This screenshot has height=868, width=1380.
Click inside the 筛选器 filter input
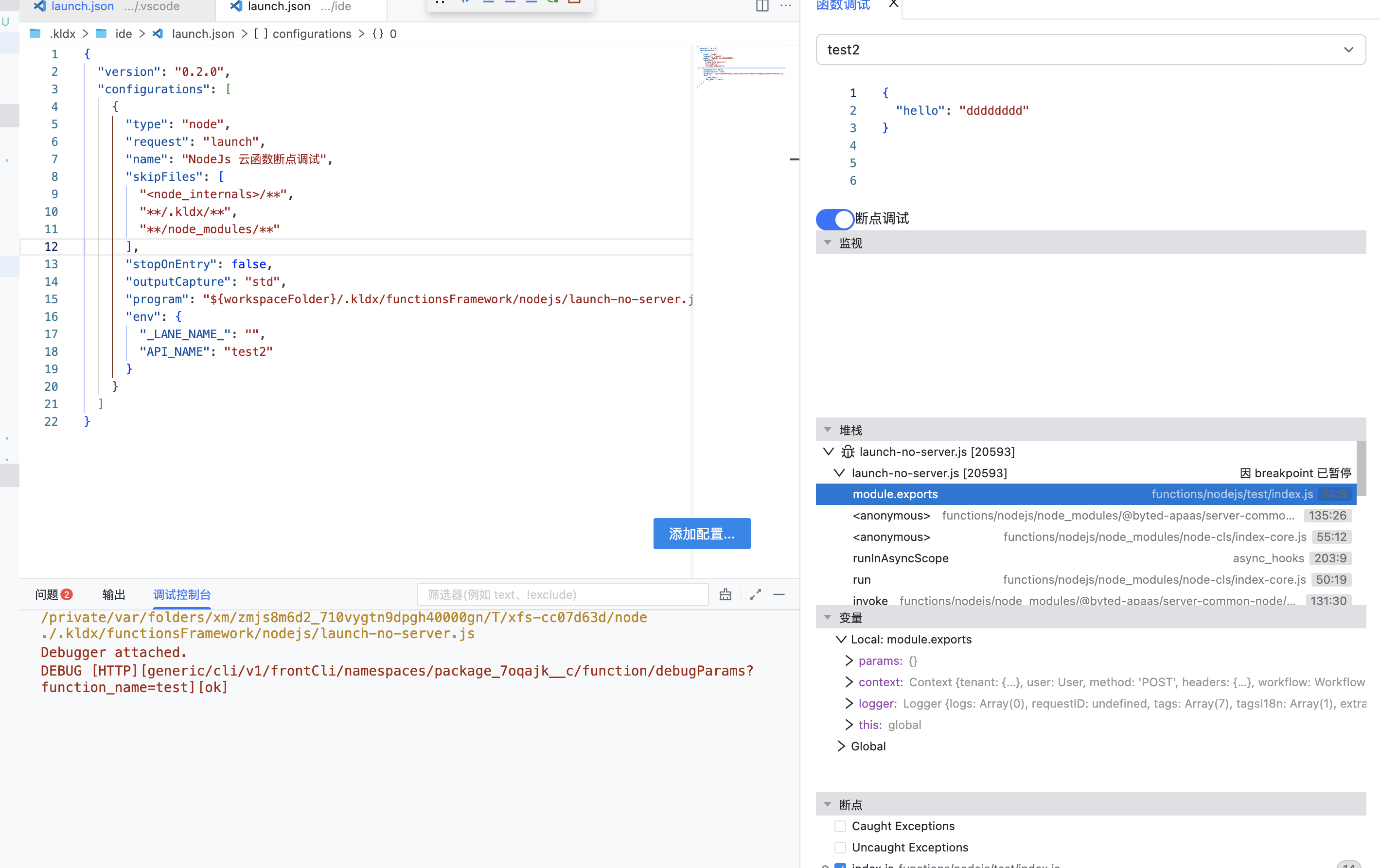[x=562, y=594]
